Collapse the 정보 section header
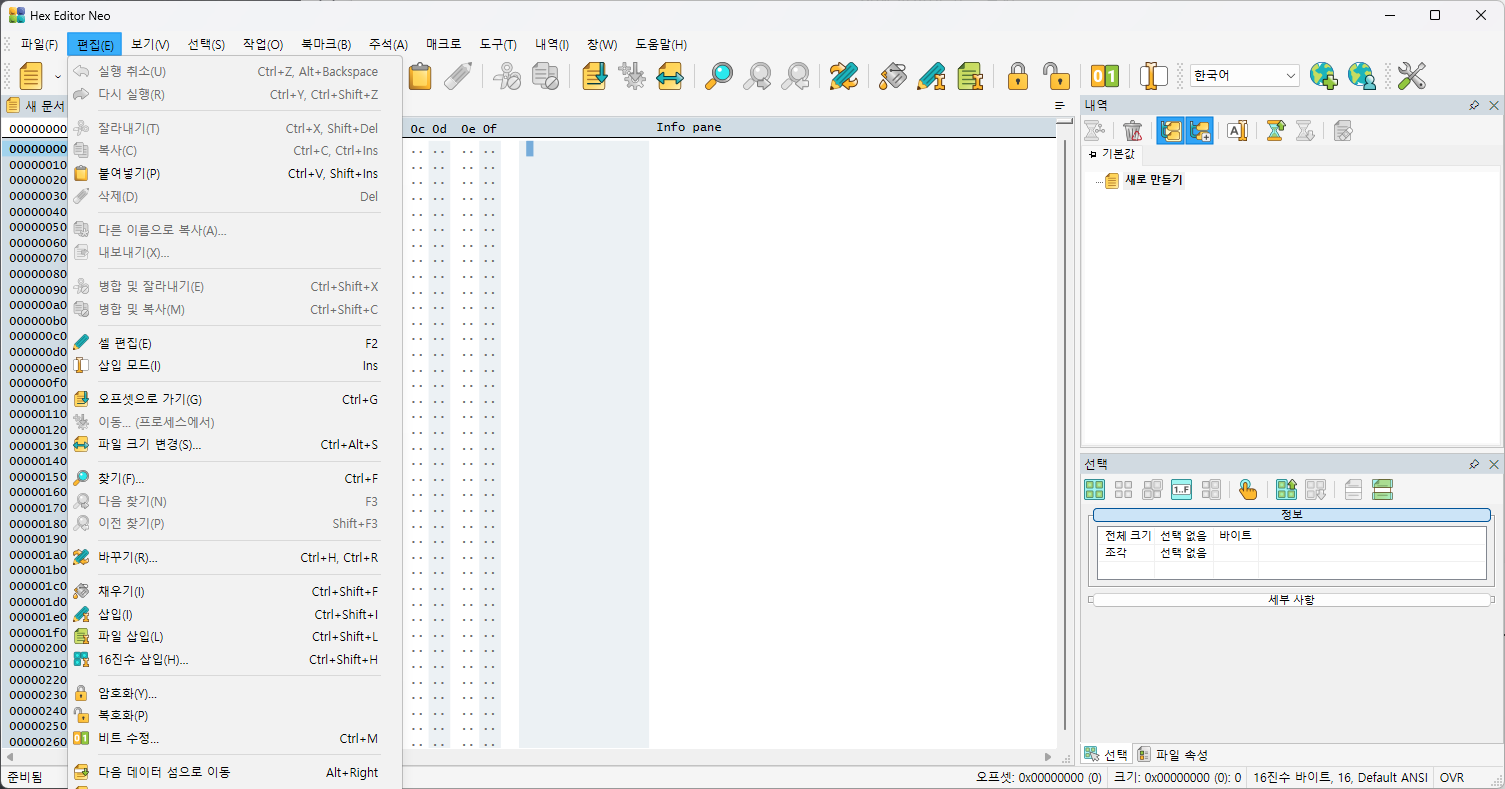This screenshot has width=1505, height=789. point(1291,514)
